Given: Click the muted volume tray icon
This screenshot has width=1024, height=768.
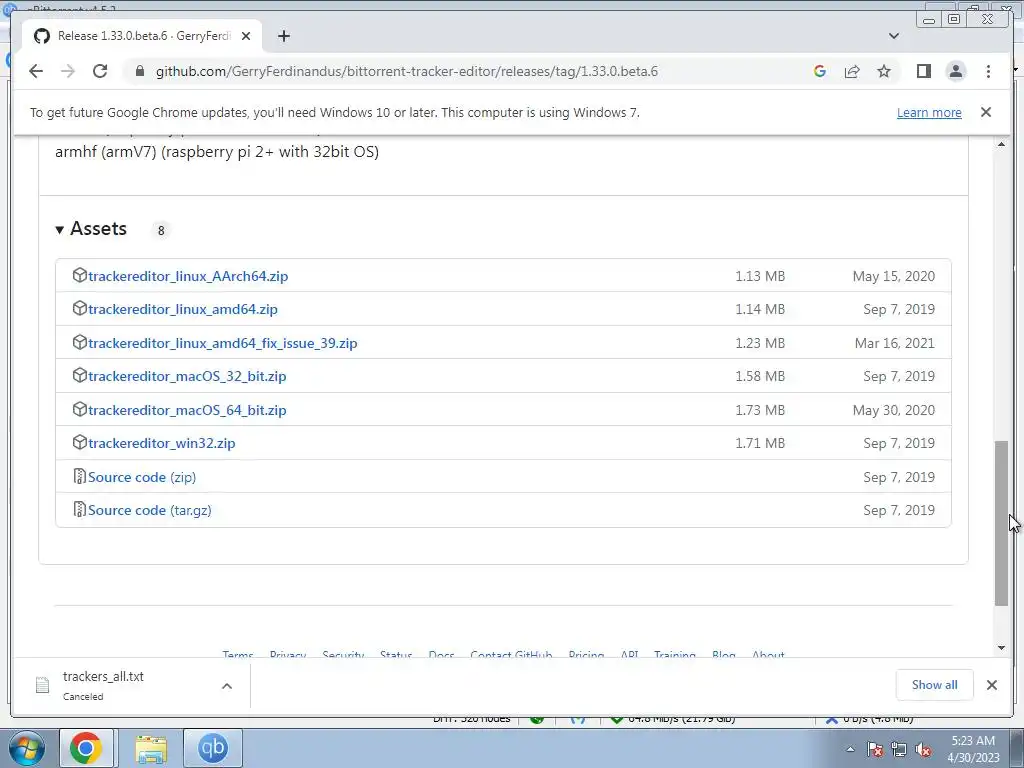Looking at the screenshot, I should tap(923, 750).
